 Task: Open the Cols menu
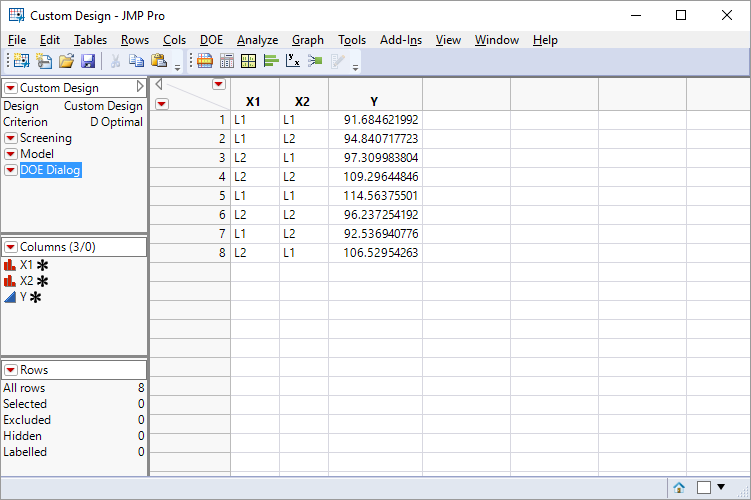click(x=174, y=40)
